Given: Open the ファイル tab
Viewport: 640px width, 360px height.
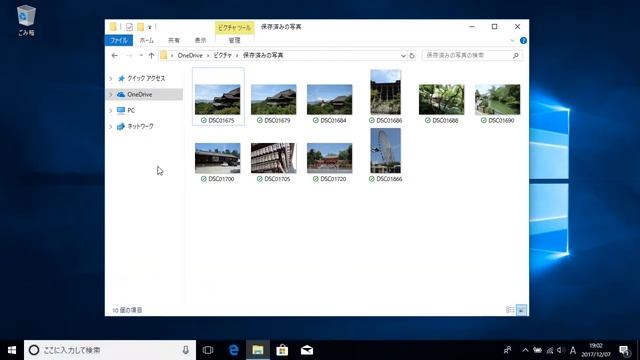Looking at the screenshot, I should click(119, 40).
